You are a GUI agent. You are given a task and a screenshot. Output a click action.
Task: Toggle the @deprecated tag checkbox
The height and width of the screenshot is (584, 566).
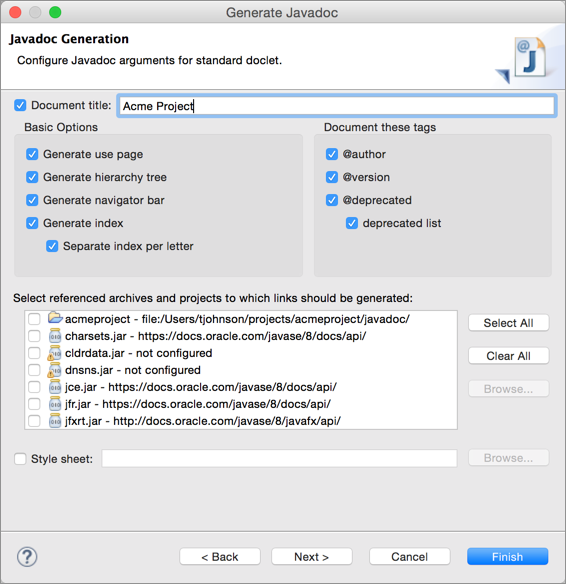(x=332, y=200)
